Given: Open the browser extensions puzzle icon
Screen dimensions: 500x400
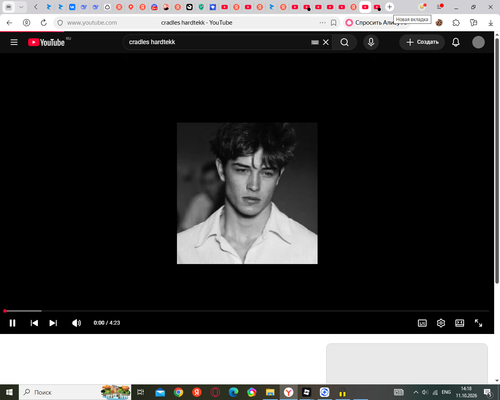Looking at the screenshot, I should 456,23.
